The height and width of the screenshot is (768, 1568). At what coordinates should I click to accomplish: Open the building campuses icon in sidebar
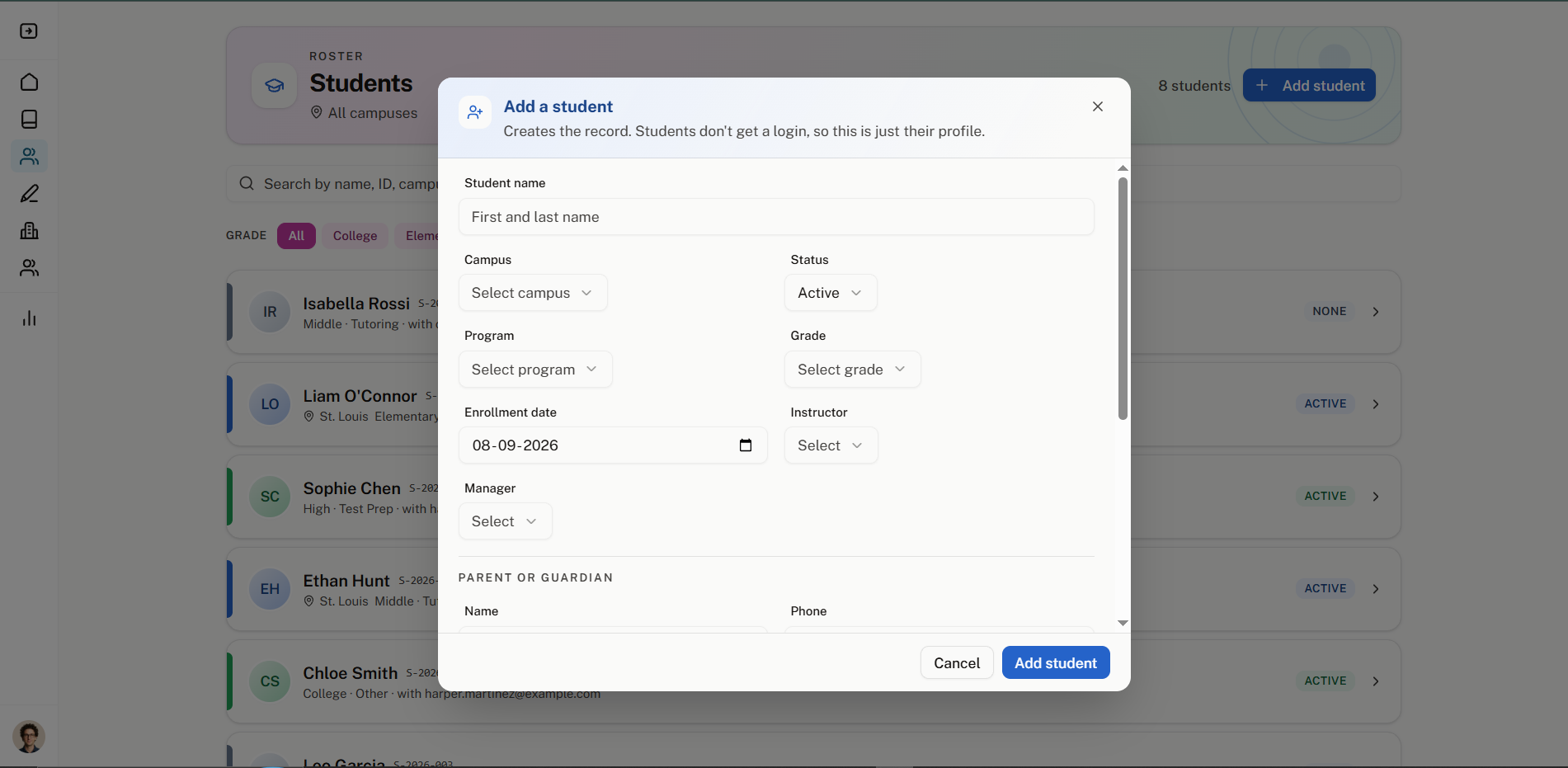(29, 230)
